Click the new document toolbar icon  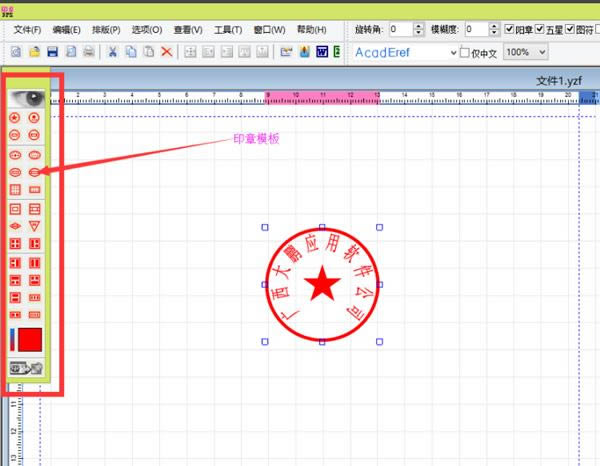(16, 52)
